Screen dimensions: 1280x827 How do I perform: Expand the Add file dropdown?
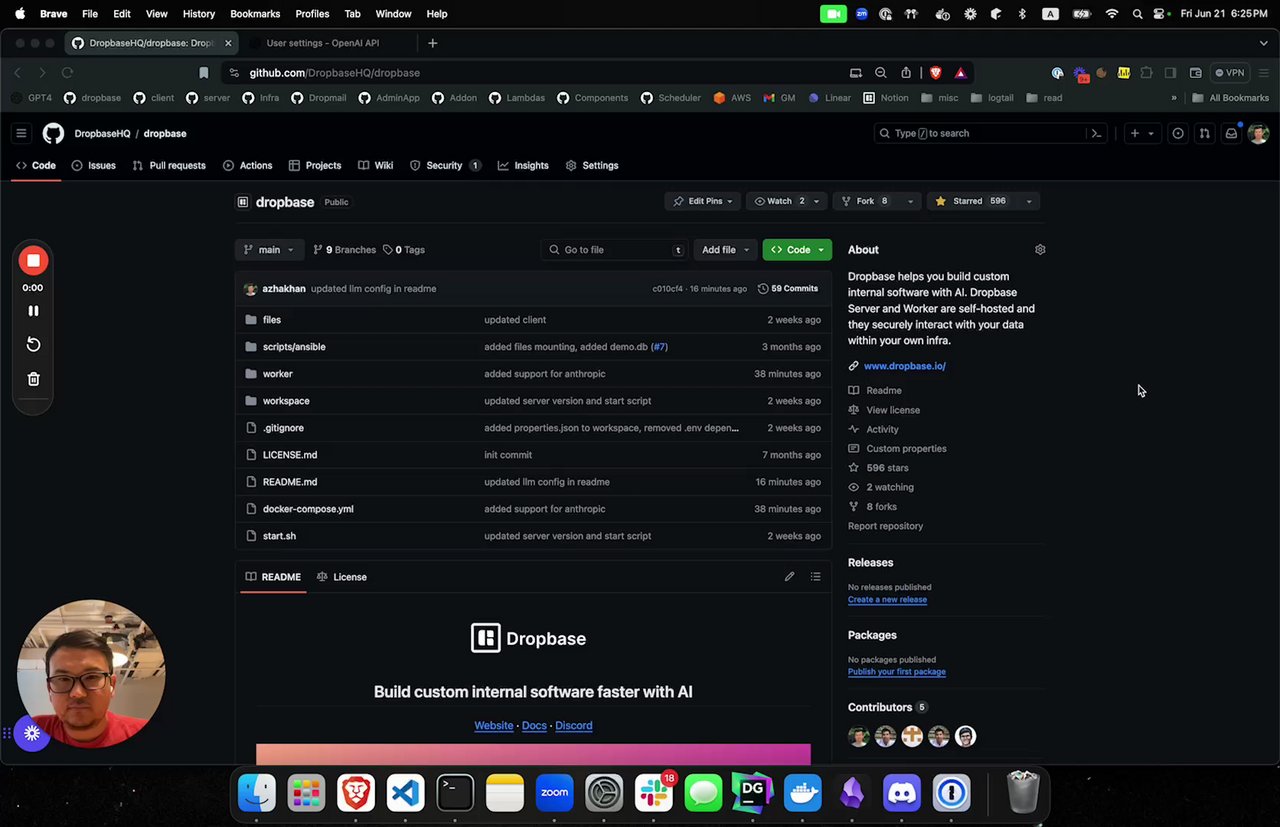[725, 250]
